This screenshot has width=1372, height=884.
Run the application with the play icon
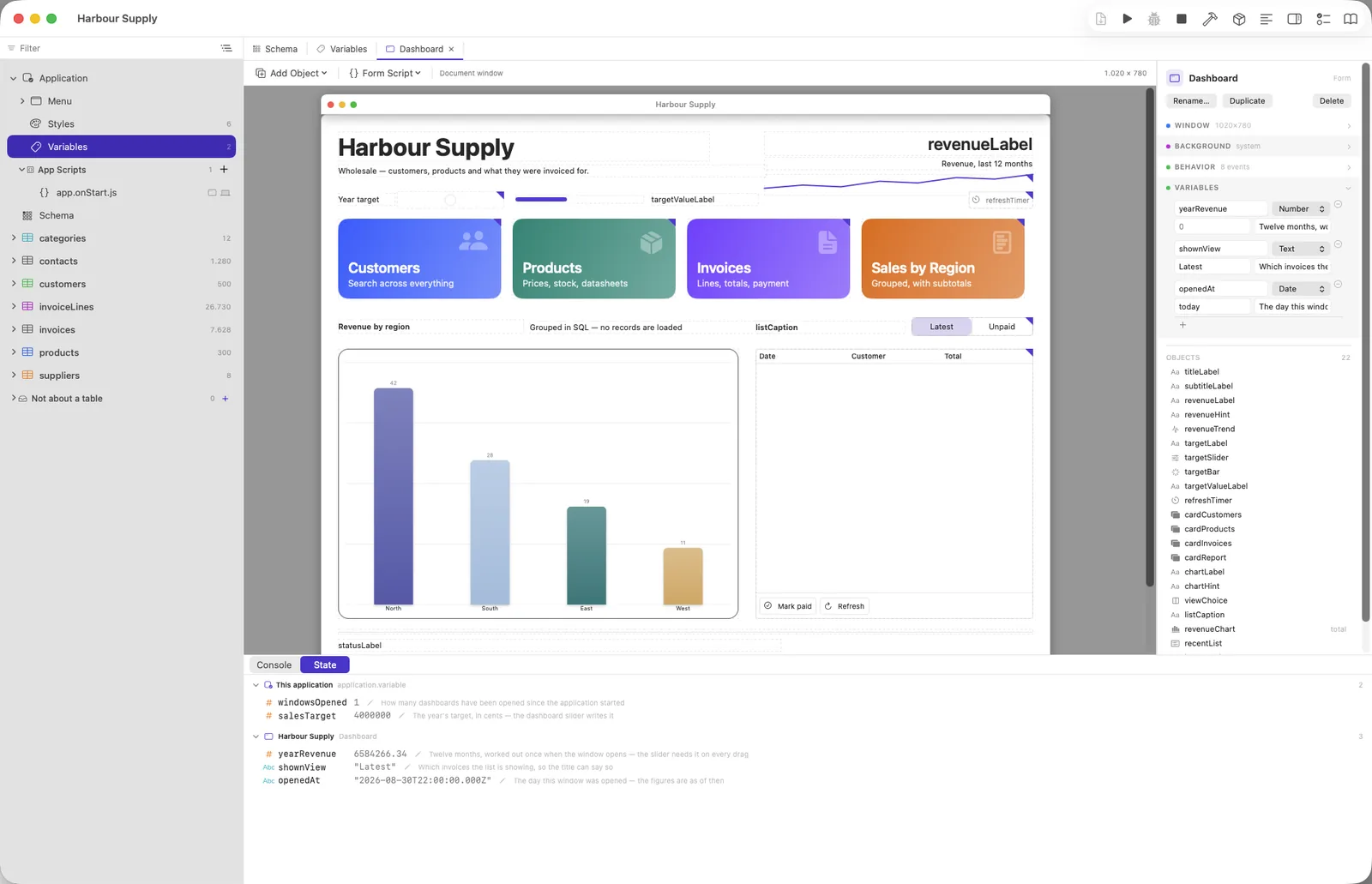(x=1127, y=19)
